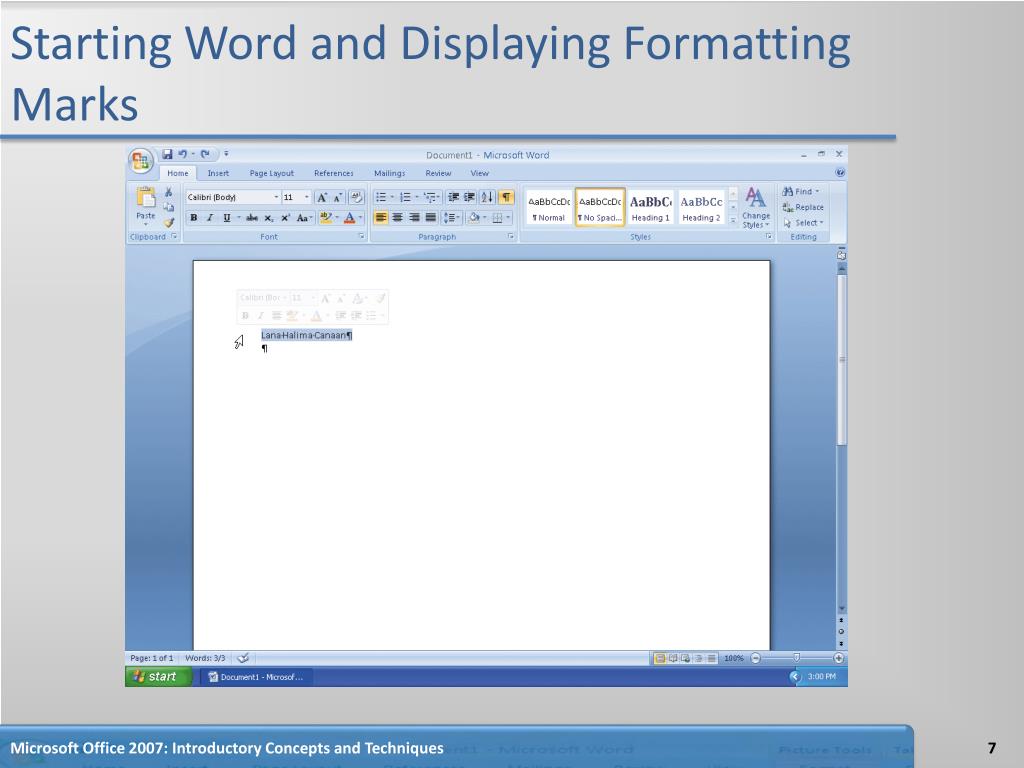Paste clipboard contents with Paste icon
Viewport: 1024px width, 768px height.
tap(146, 197)
